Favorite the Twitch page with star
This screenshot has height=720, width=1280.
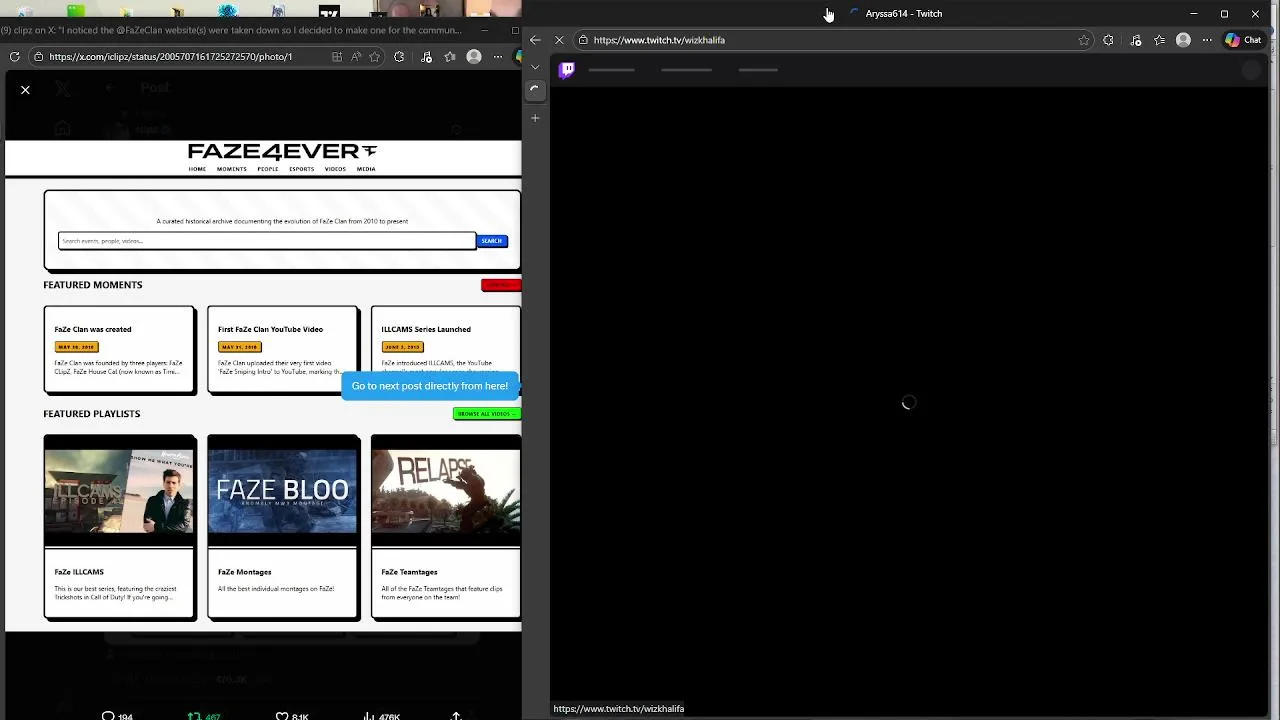(1084, 40)
